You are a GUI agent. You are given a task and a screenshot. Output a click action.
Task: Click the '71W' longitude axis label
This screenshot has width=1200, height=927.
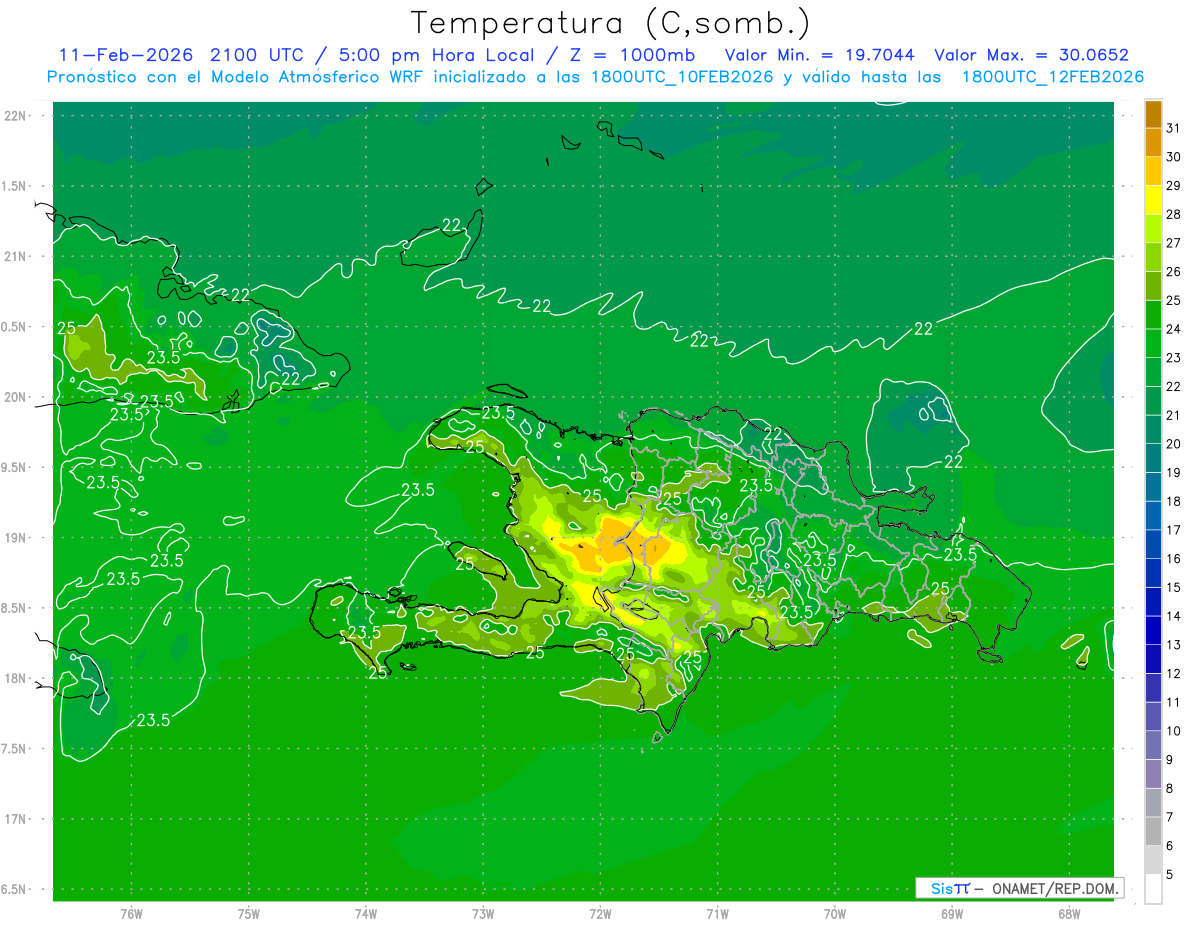(717, 913)
